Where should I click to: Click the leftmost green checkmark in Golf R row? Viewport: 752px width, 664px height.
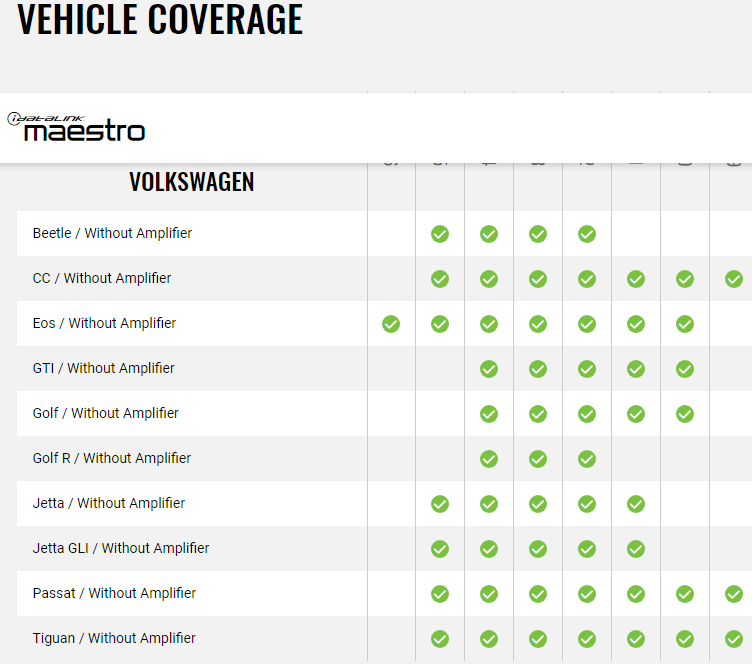[x=489, y=459]
